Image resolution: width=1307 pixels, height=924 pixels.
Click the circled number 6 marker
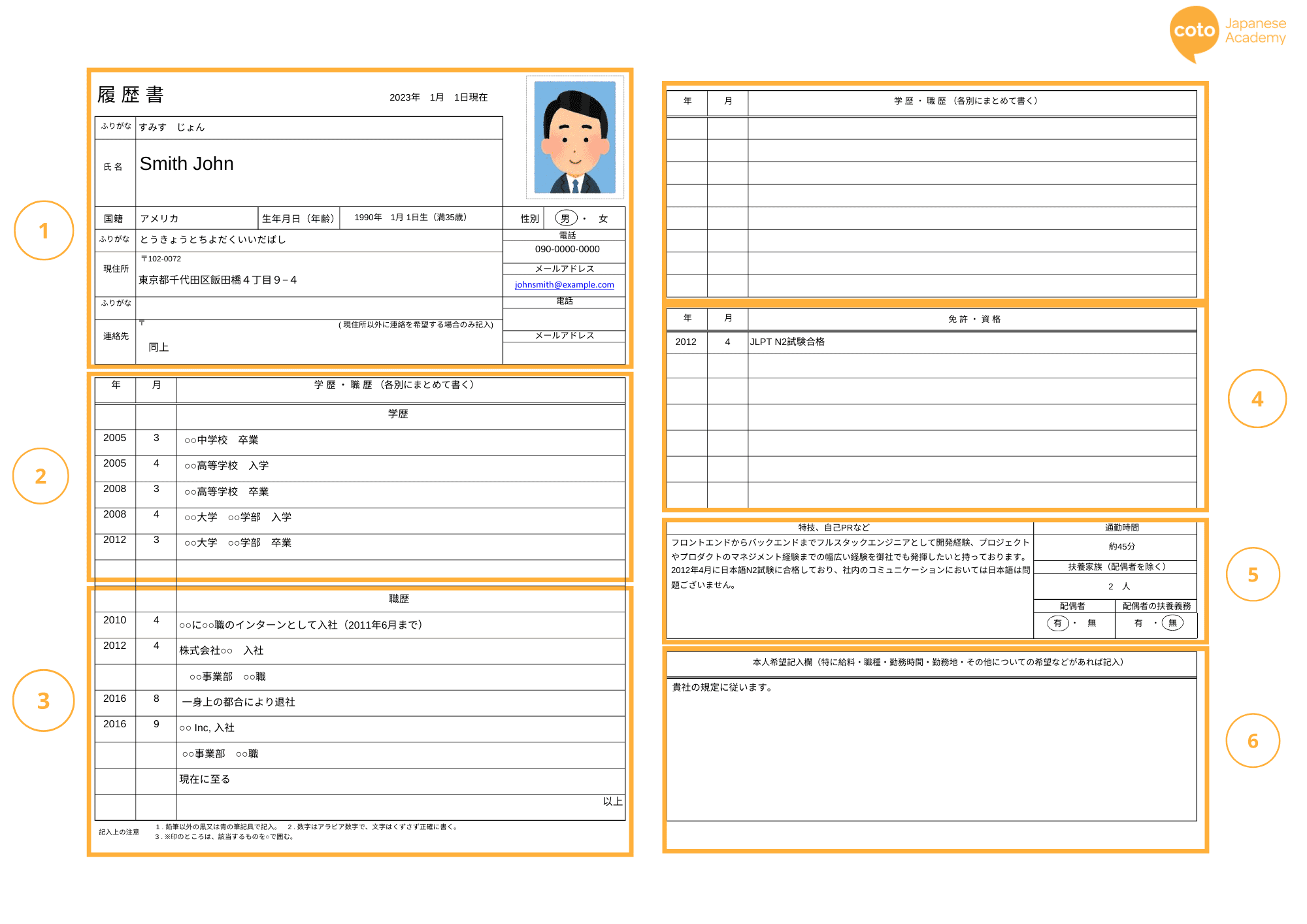1253,742
